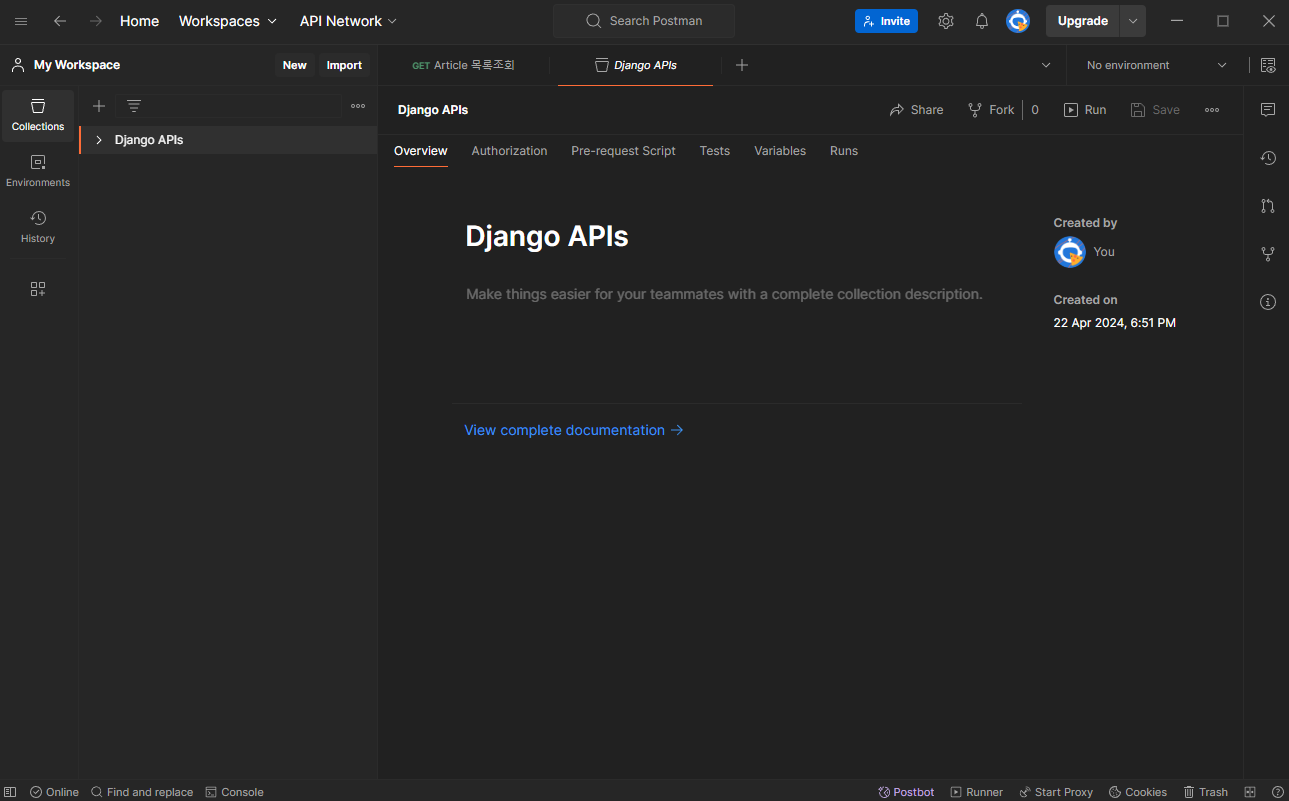The width and height of the screenshot is (1289, 801).
Task: Open configure workspace sidebar grid icon
Action: coord(38,289)
